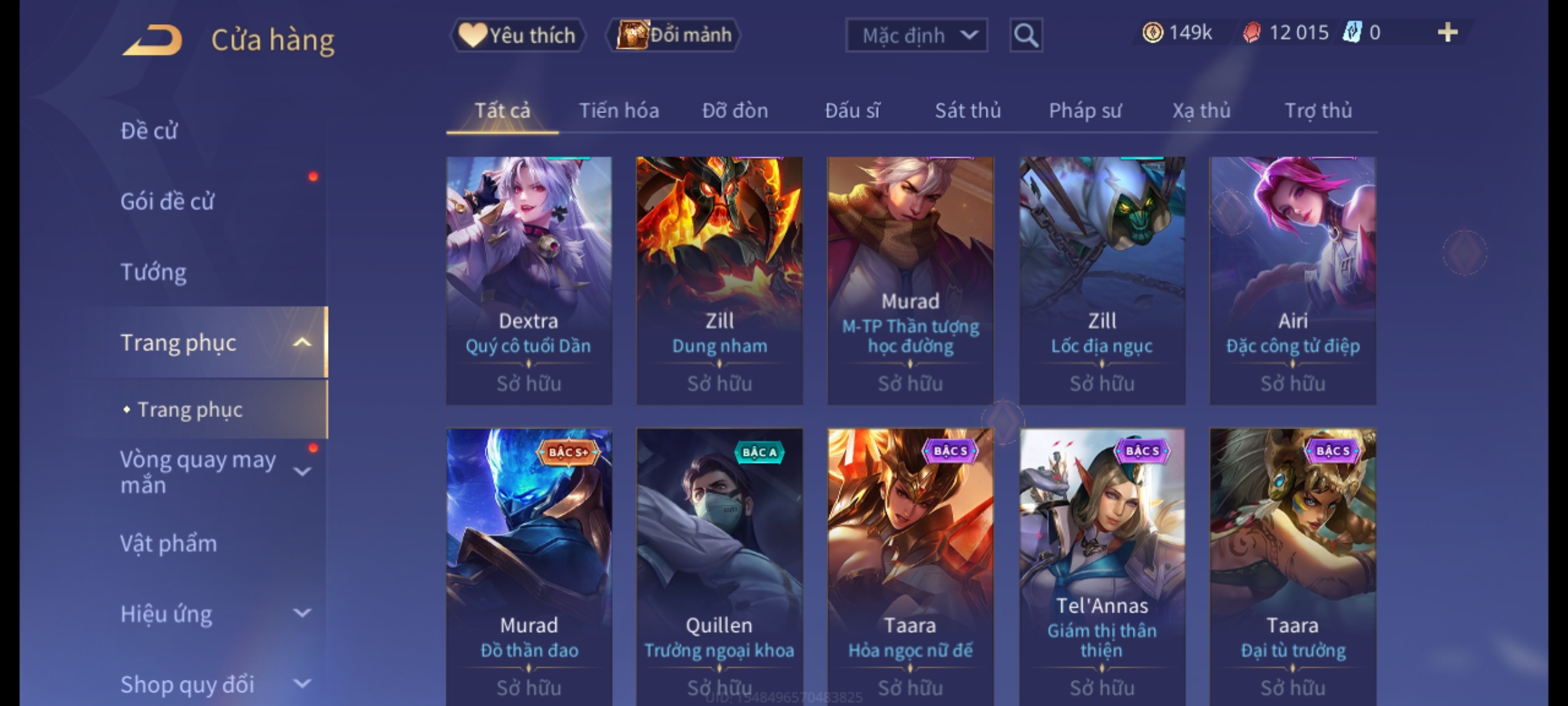Collapse the Trang phục sidebar section
Viewport: 1568px width, 706px height.
302,343
